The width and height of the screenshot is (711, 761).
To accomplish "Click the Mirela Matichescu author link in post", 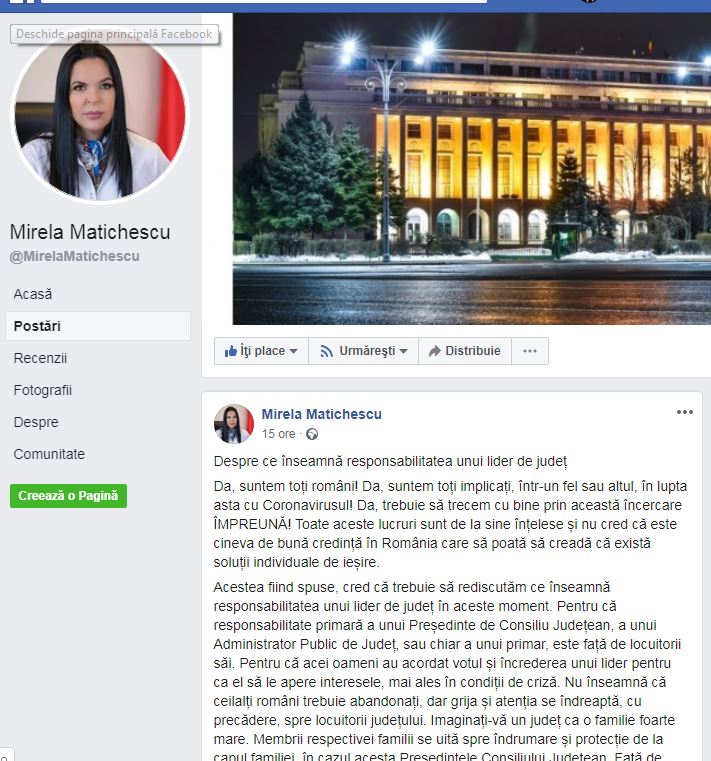I will pos(321,414).
